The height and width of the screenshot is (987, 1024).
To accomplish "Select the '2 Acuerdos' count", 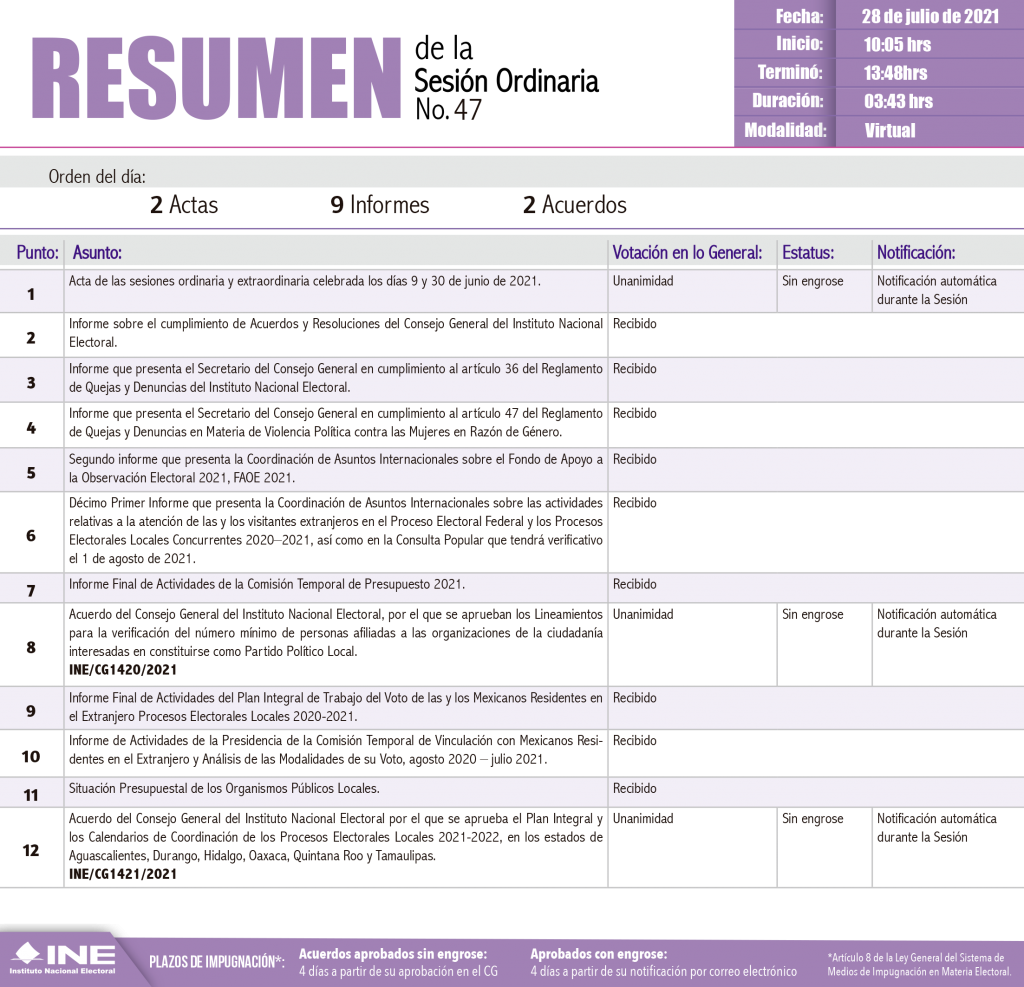I will pos(575,204).
